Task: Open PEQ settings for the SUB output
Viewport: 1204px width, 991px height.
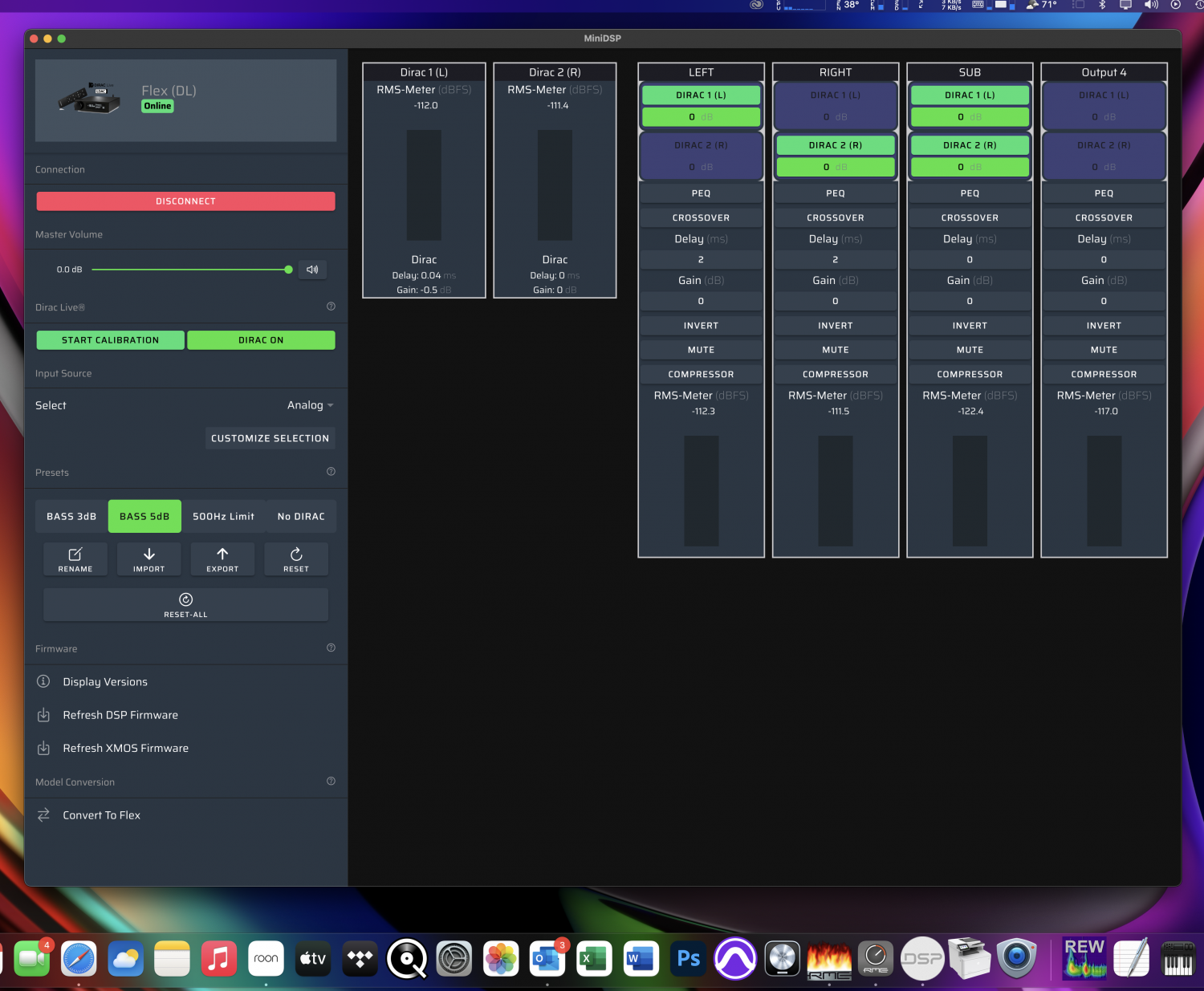Action: coord(970,193)
